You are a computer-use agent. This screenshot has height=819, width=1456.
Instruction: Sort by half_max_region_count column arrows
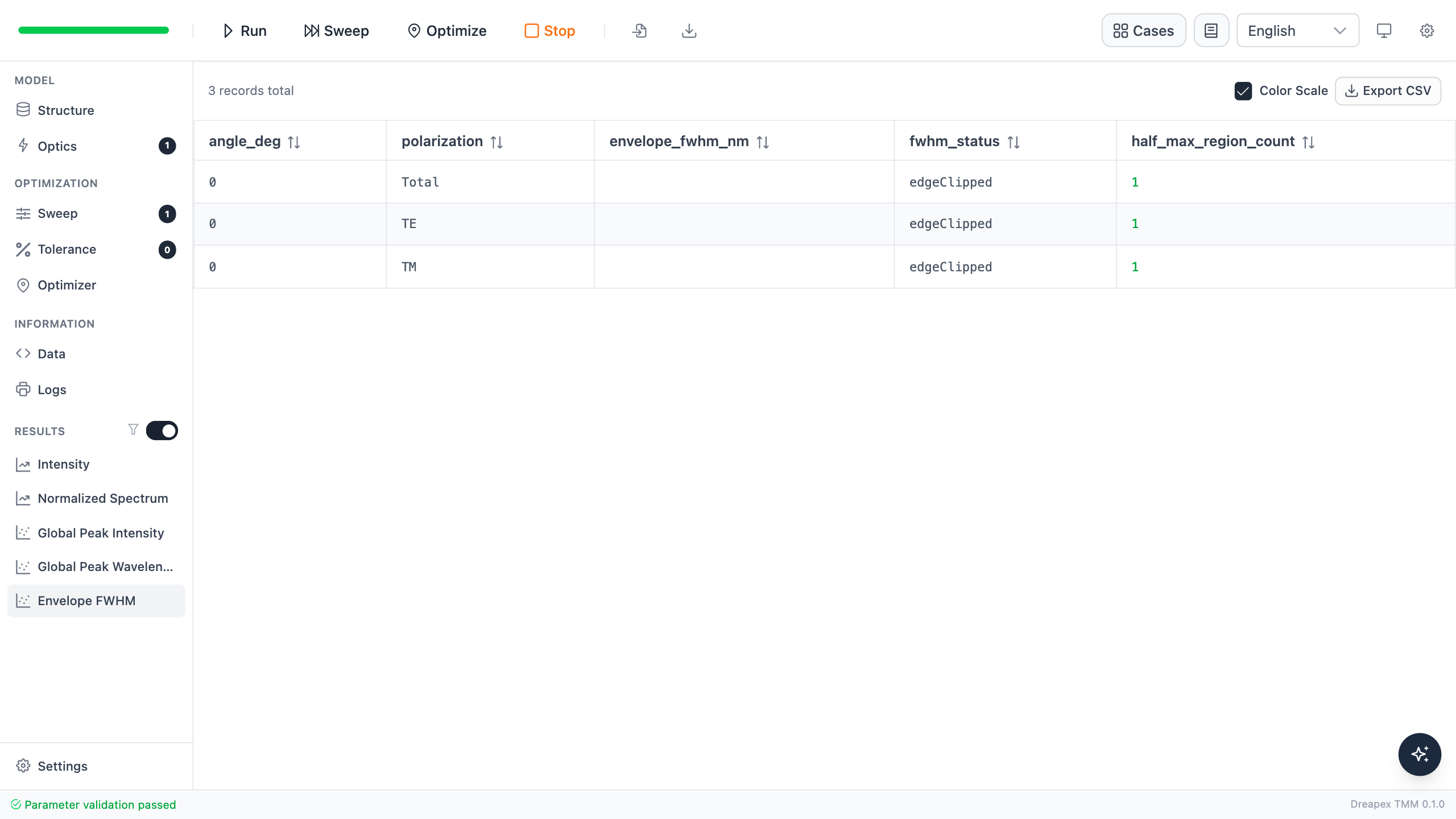pos(1309,142)
